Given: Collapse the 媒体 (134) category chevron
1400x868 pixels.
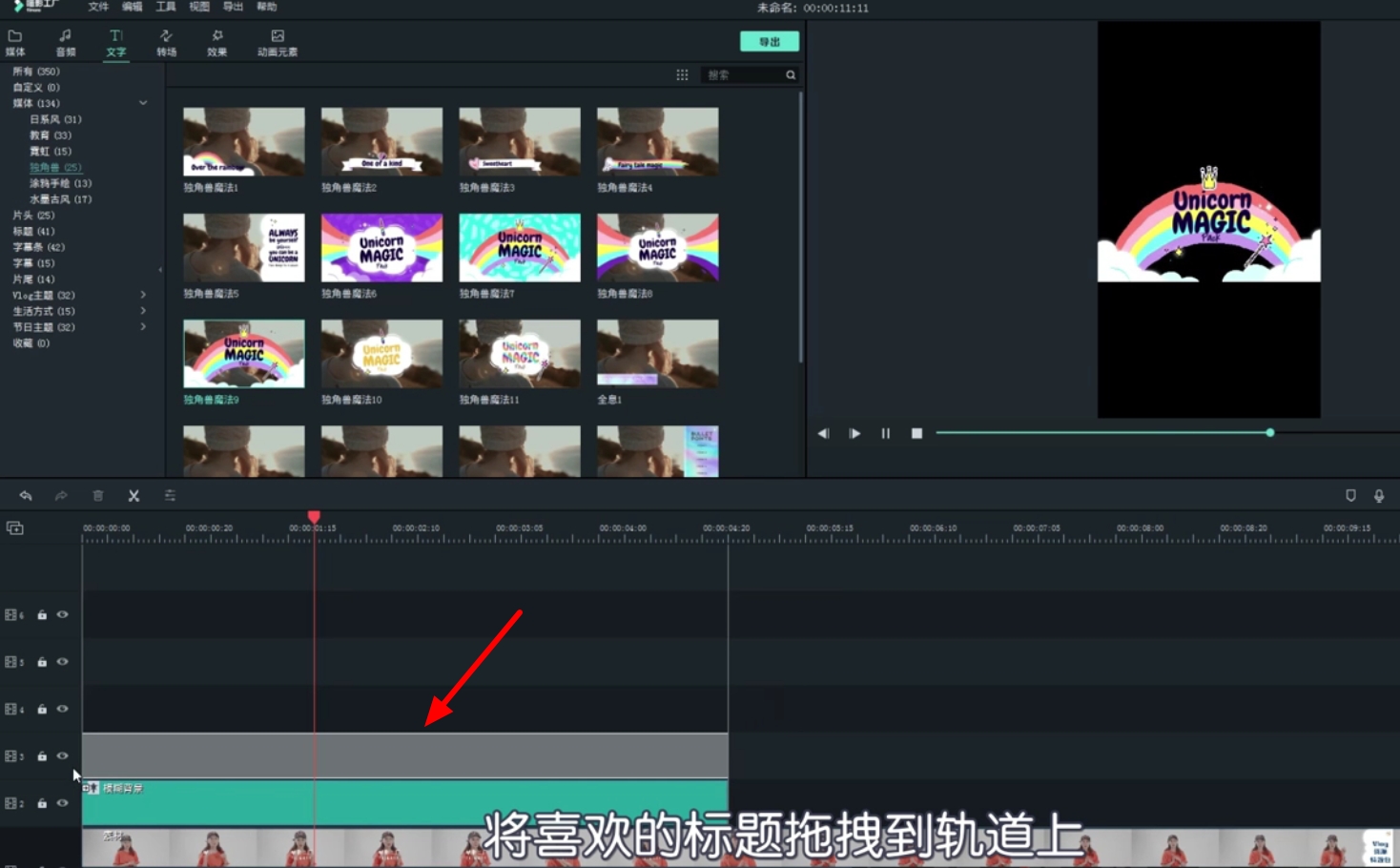Looking at the screenshot, I should point(143,103).
